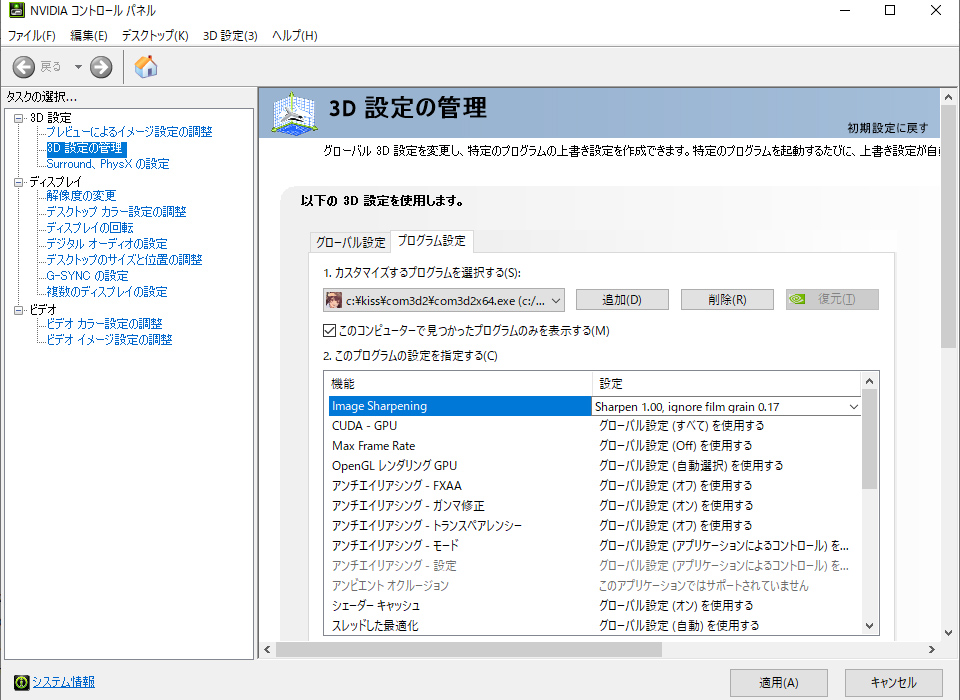Collapse the ディスプレイ tree node
This screenshot has height=700, width=960.
18,182
